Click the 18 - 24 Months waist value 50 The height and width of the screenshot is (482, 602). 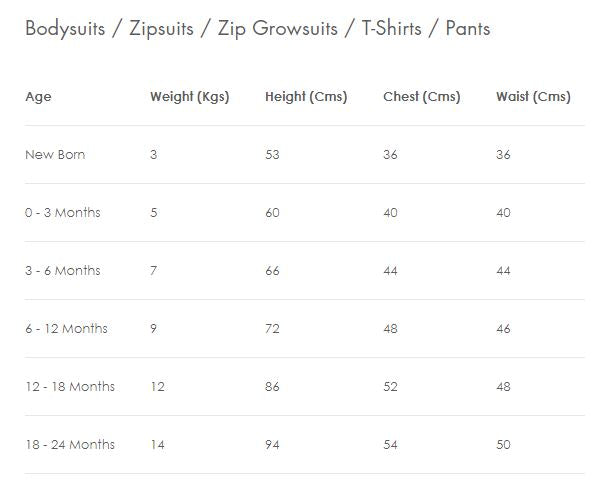point(504,445)
